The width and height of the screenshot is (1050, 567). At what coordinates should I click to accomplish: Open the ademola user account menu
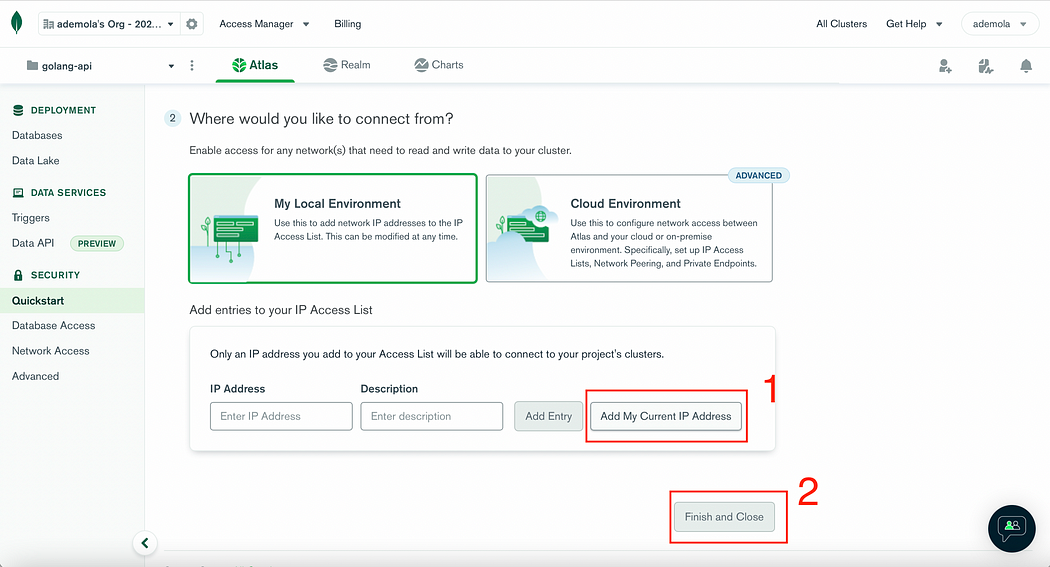coord(1000,24)
